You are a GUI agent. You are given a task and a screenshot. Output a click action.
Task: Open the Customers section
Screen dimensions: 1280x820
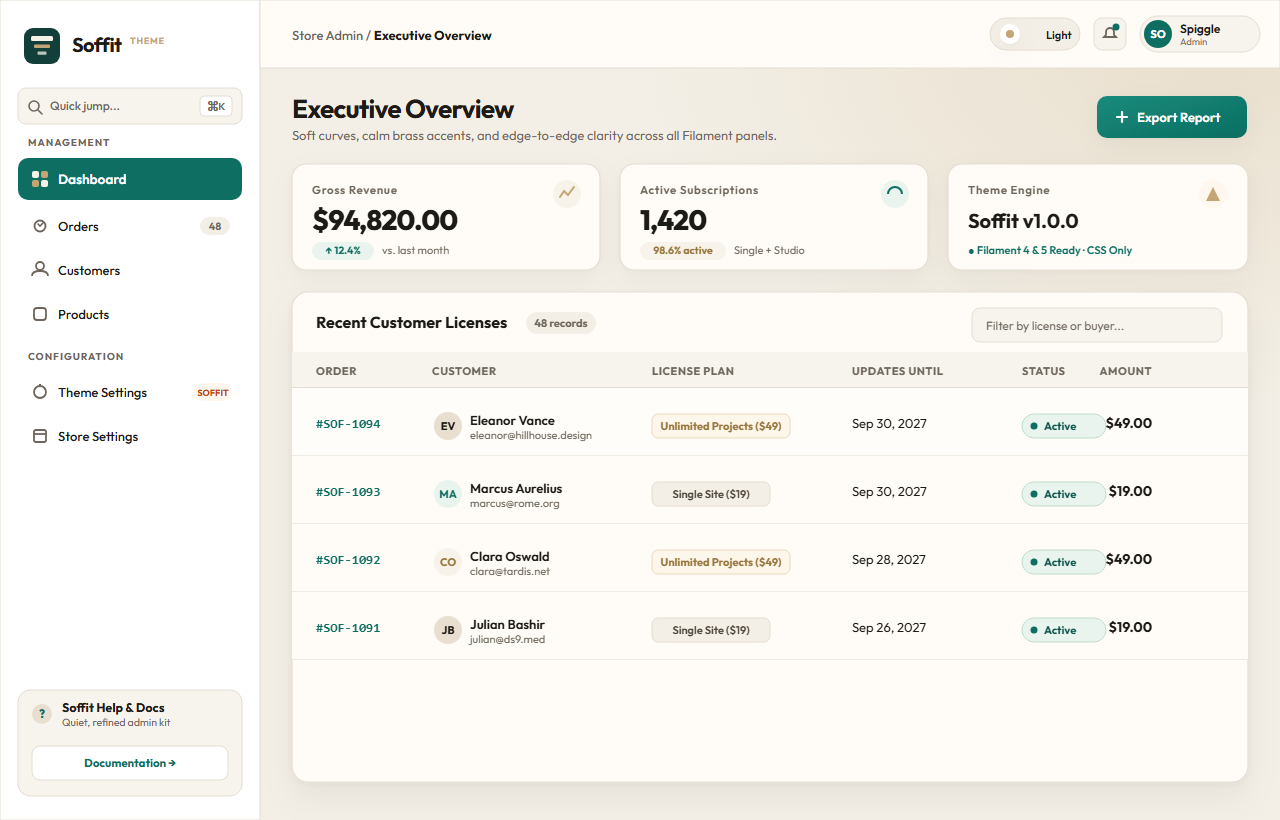(x=130, y=270)
